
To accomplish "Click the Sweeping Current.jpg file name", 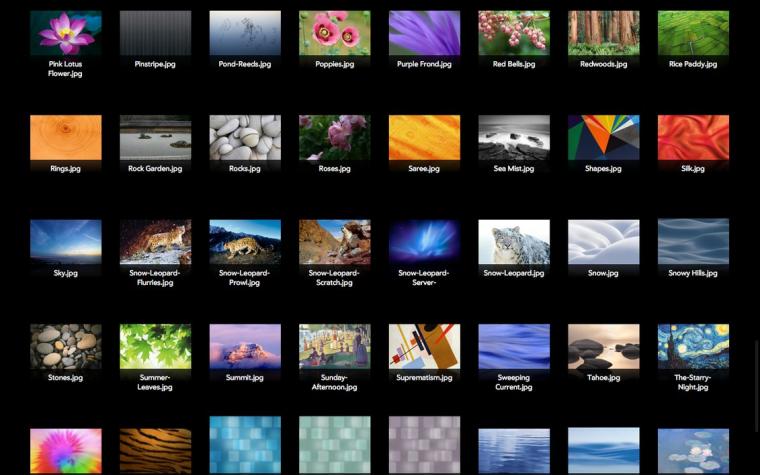I will tap(514, 382).
